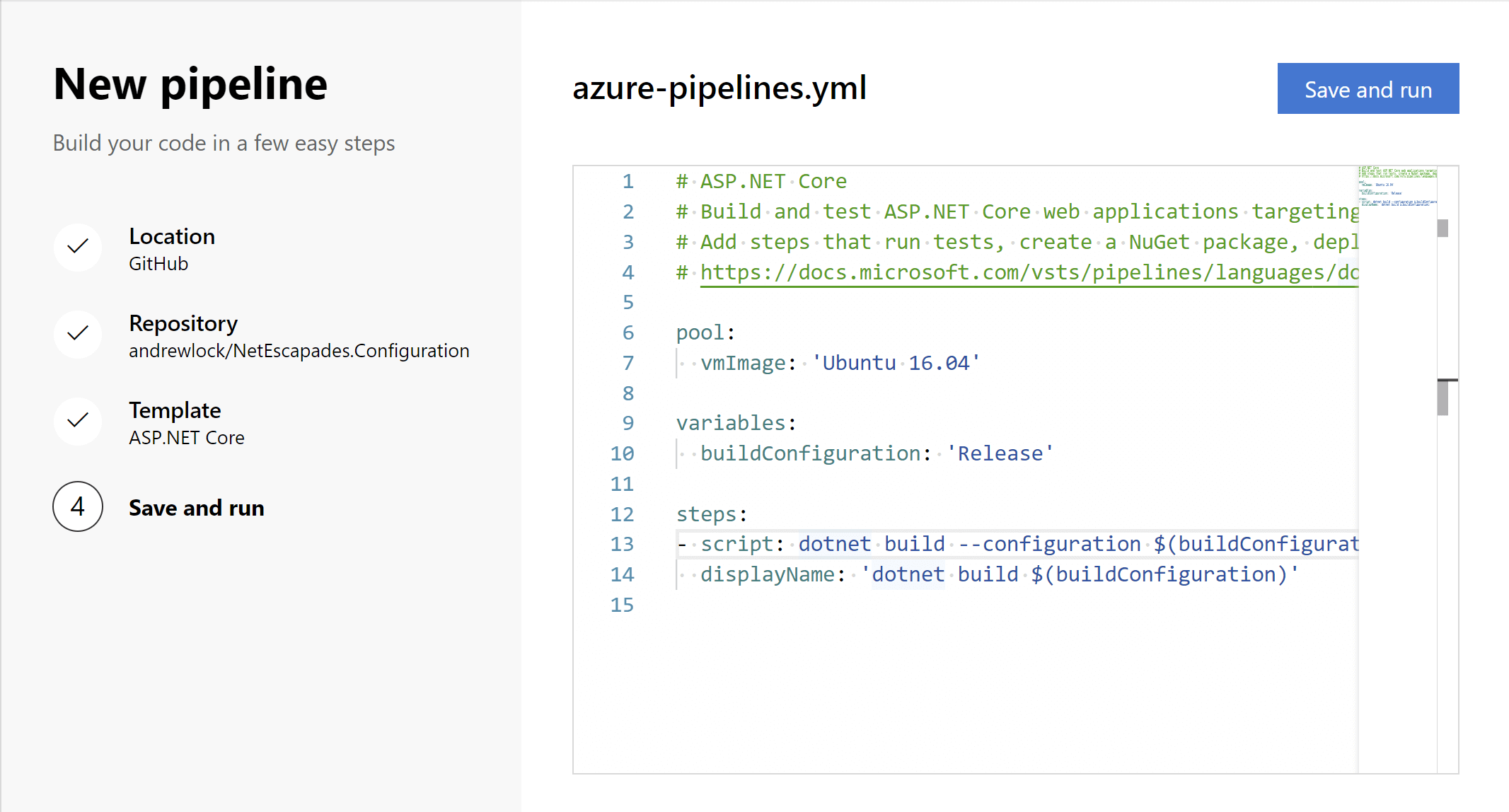Place cursor on 'Ubuntu 16.04' value

(896, 363)
